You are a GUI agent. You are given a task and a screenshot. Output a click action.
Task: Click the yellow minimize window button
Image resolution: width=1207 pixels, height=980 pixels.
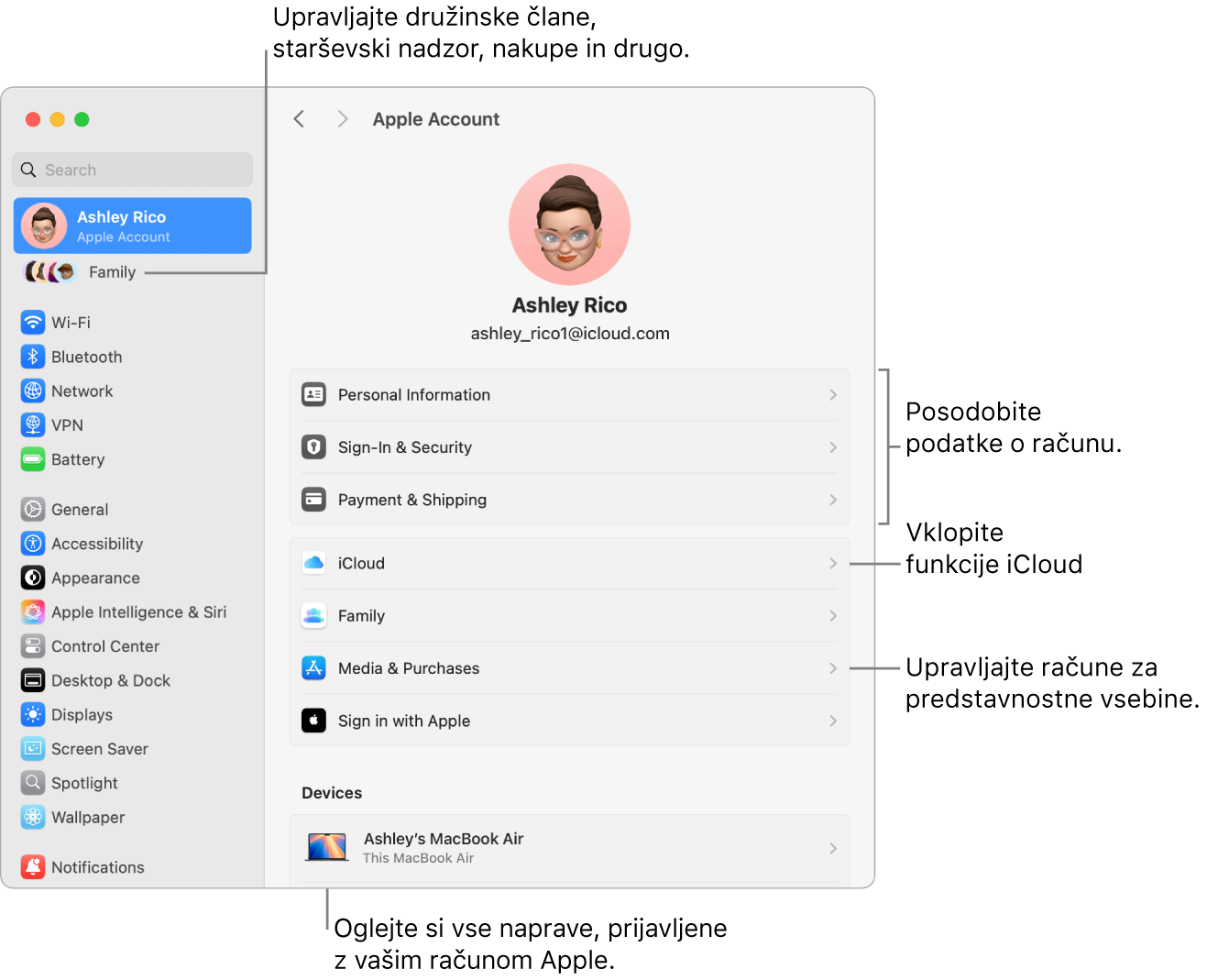coord(57,119)
